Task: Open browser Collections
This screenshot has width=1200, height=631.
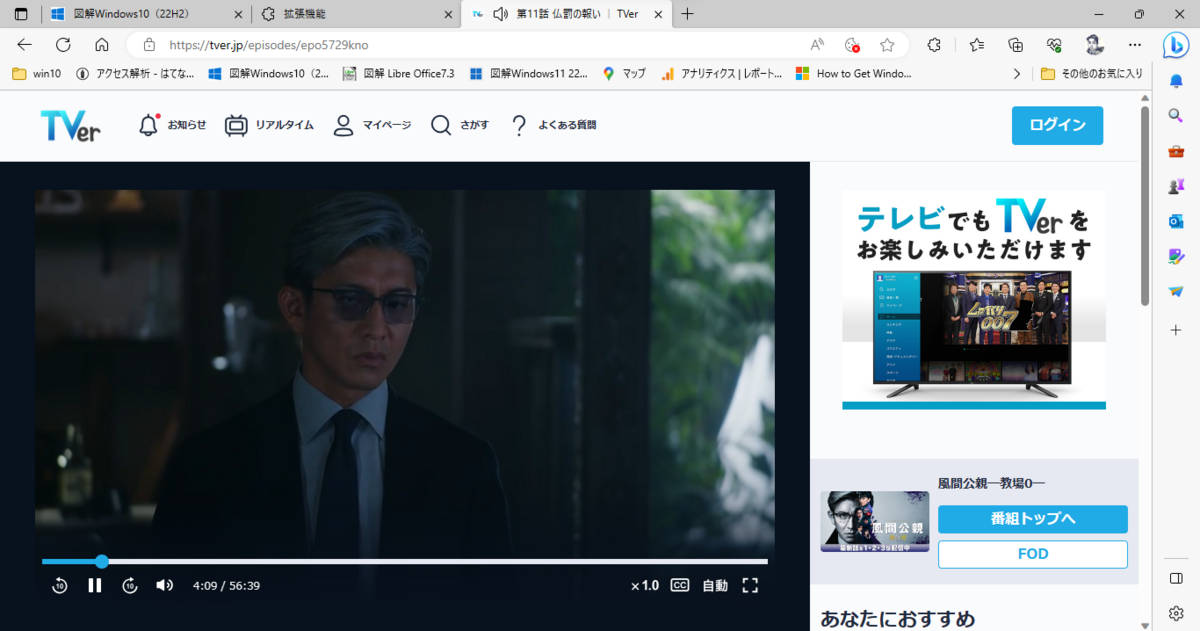Action: coord(1015,45)
